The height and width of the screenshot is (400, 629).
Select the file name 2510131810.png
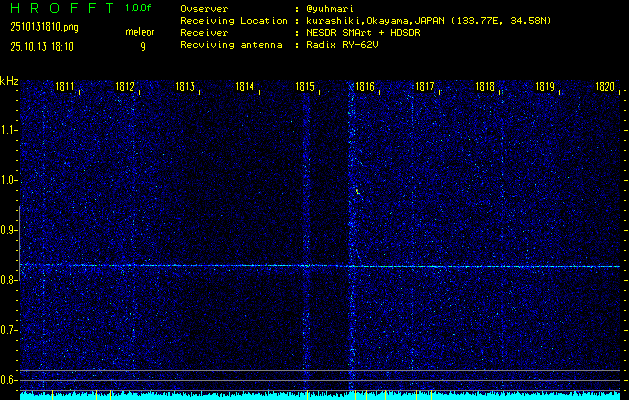pos(45,27)
